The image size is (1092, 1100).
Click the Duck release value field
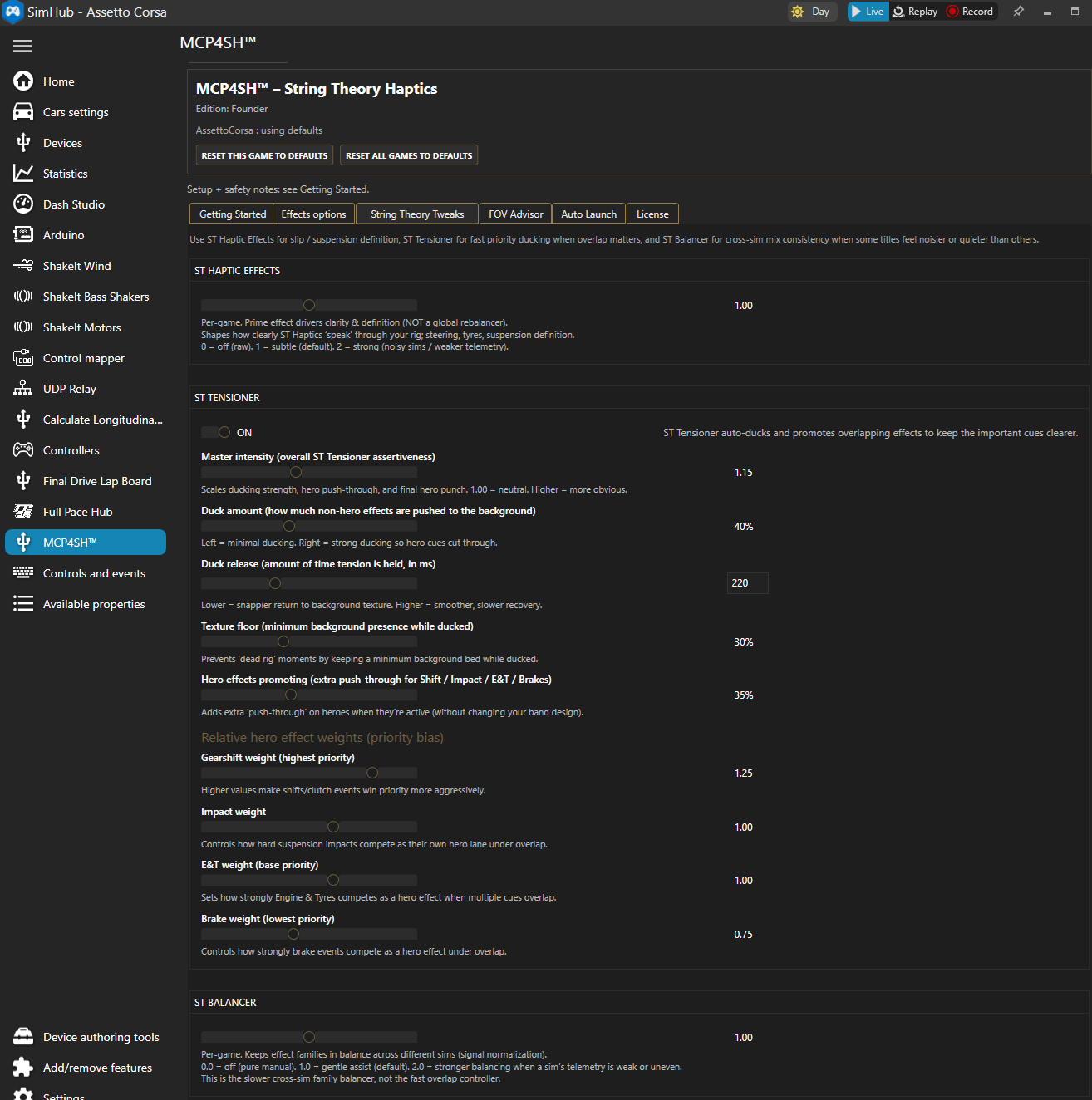coord(747,583)
